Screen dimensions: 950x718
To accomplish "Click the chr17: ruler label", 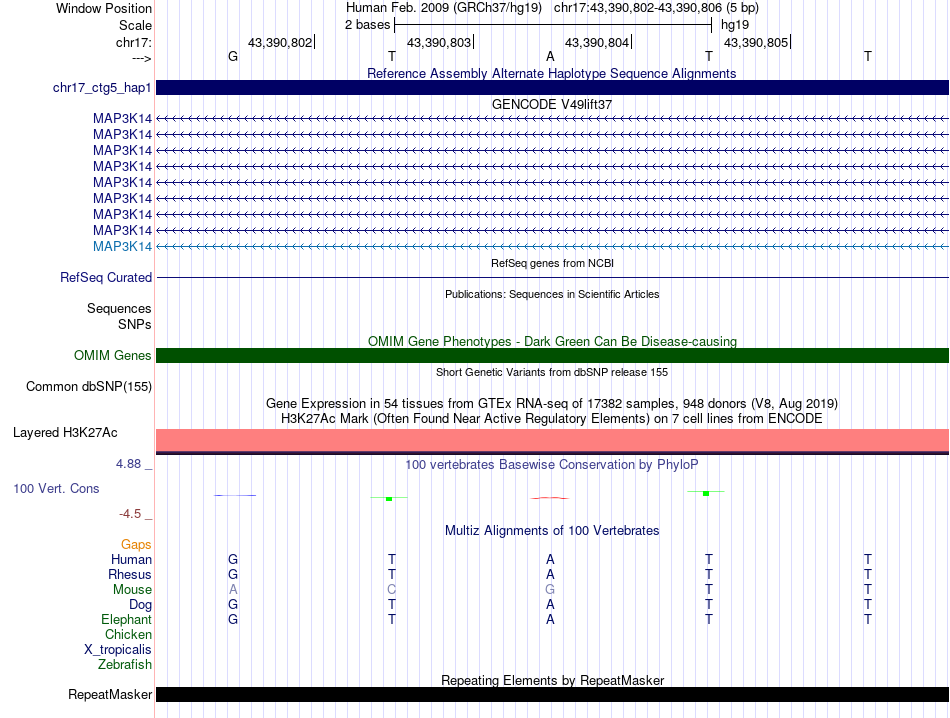I will tap(134, 42).
